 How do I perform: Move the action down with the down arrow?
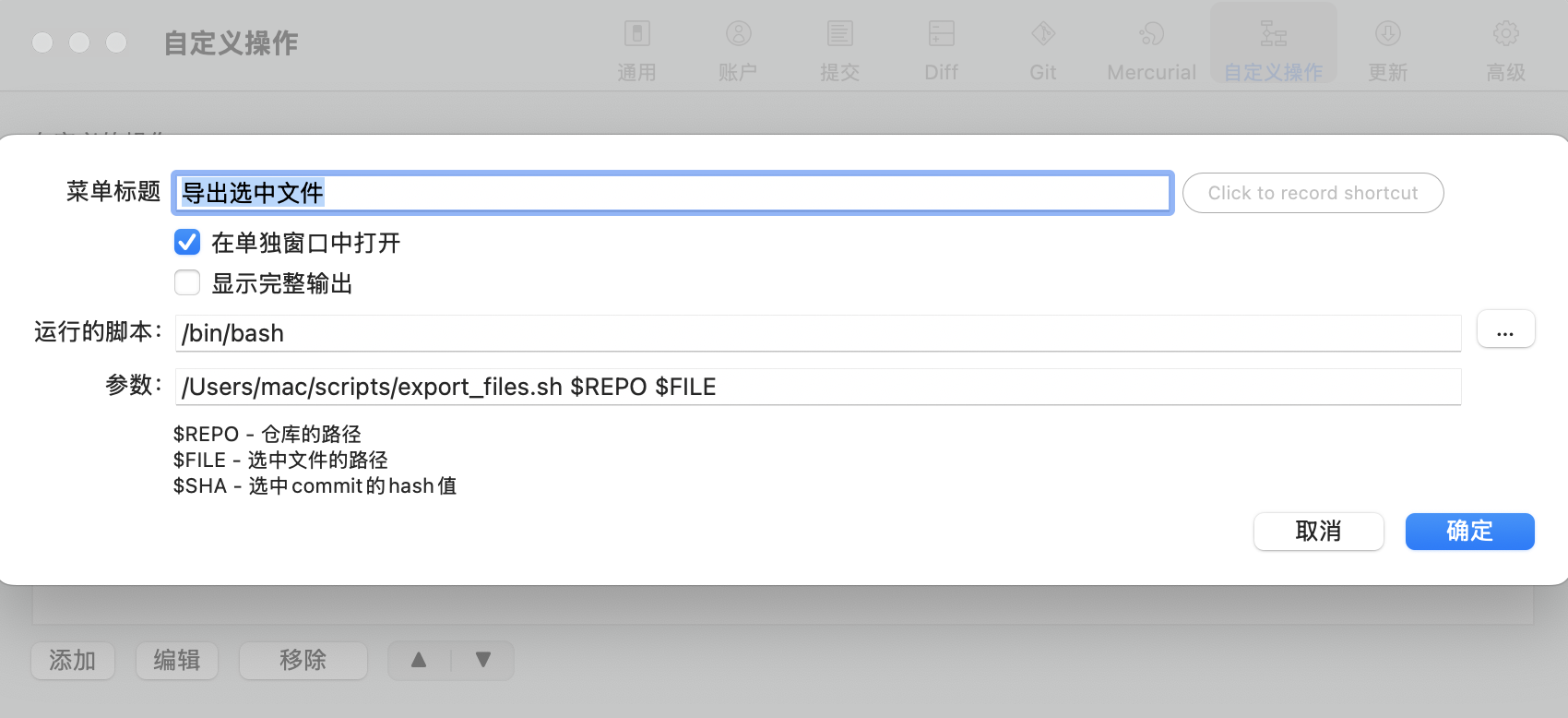coord(483,660)
